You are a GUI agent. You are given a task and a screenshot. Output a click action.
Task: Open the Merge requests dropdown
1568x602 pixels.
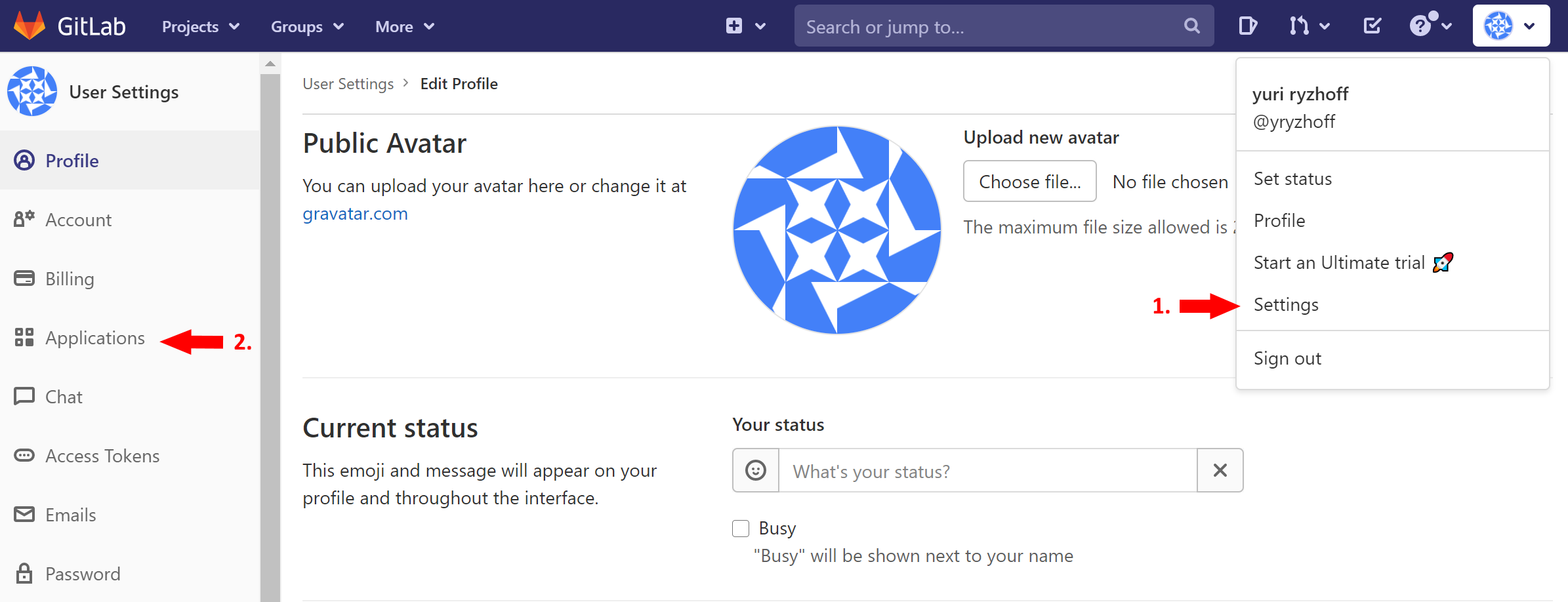click(x=1309, y=26)
